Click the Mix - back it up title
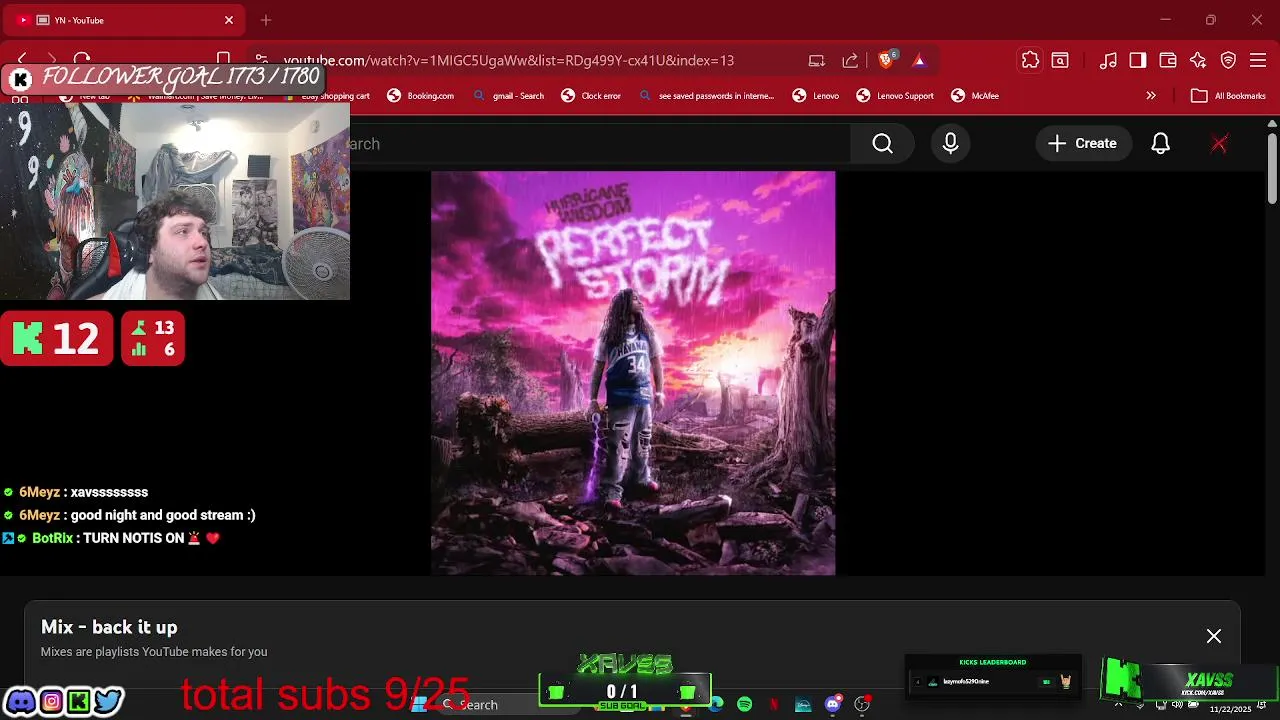 (109, 627)
